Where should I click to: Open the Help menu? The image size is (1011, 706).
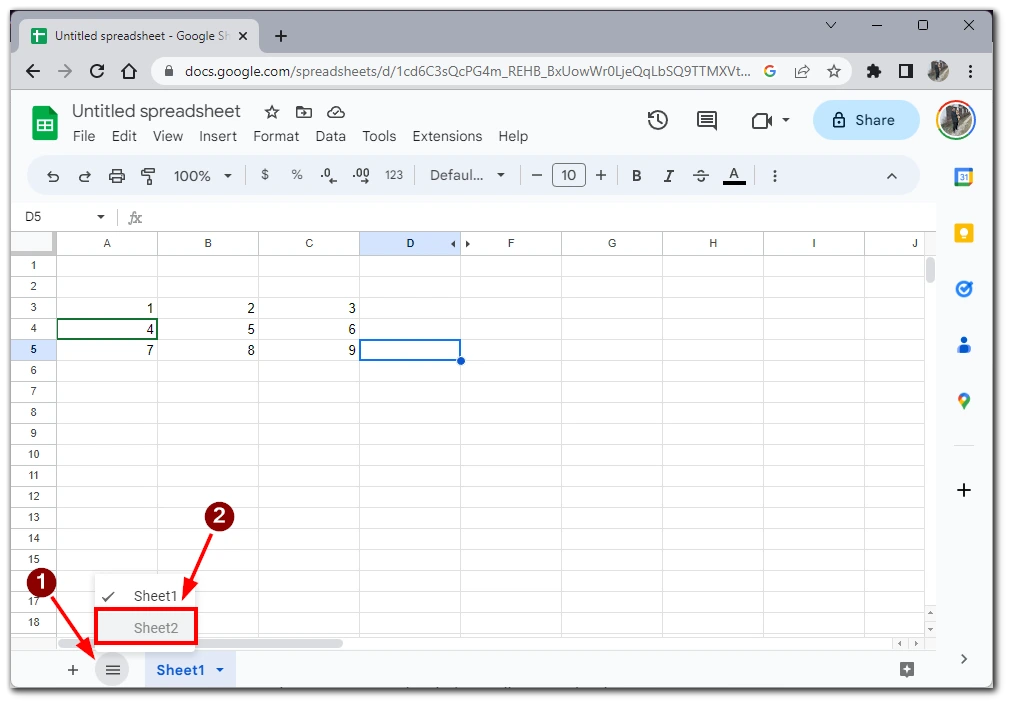coord(513,136)
